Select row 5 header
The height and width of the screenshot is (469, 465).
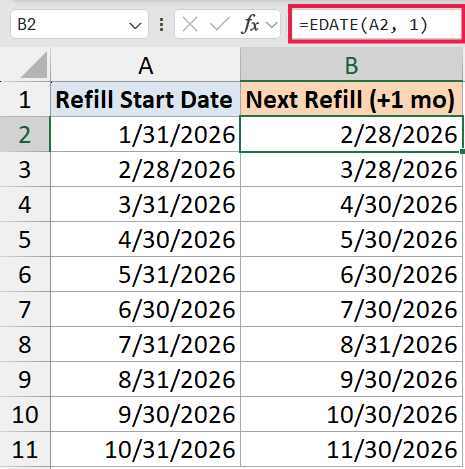[25, 239]
